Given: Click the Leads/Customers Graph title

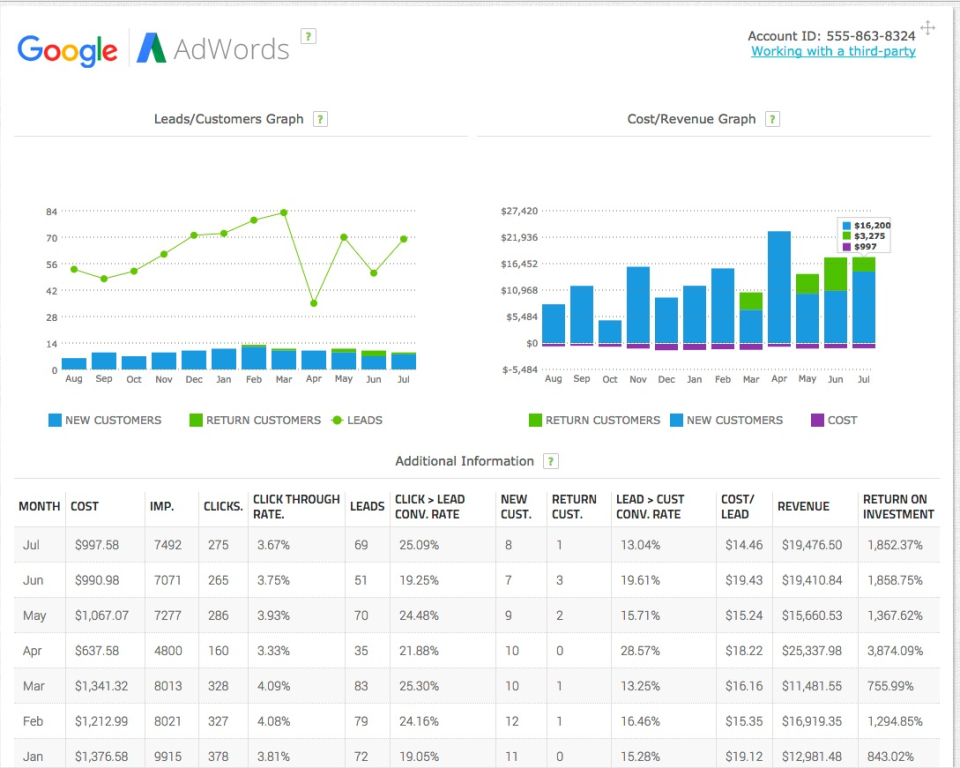Looking at the screenshot, I should tap(228, 119).
